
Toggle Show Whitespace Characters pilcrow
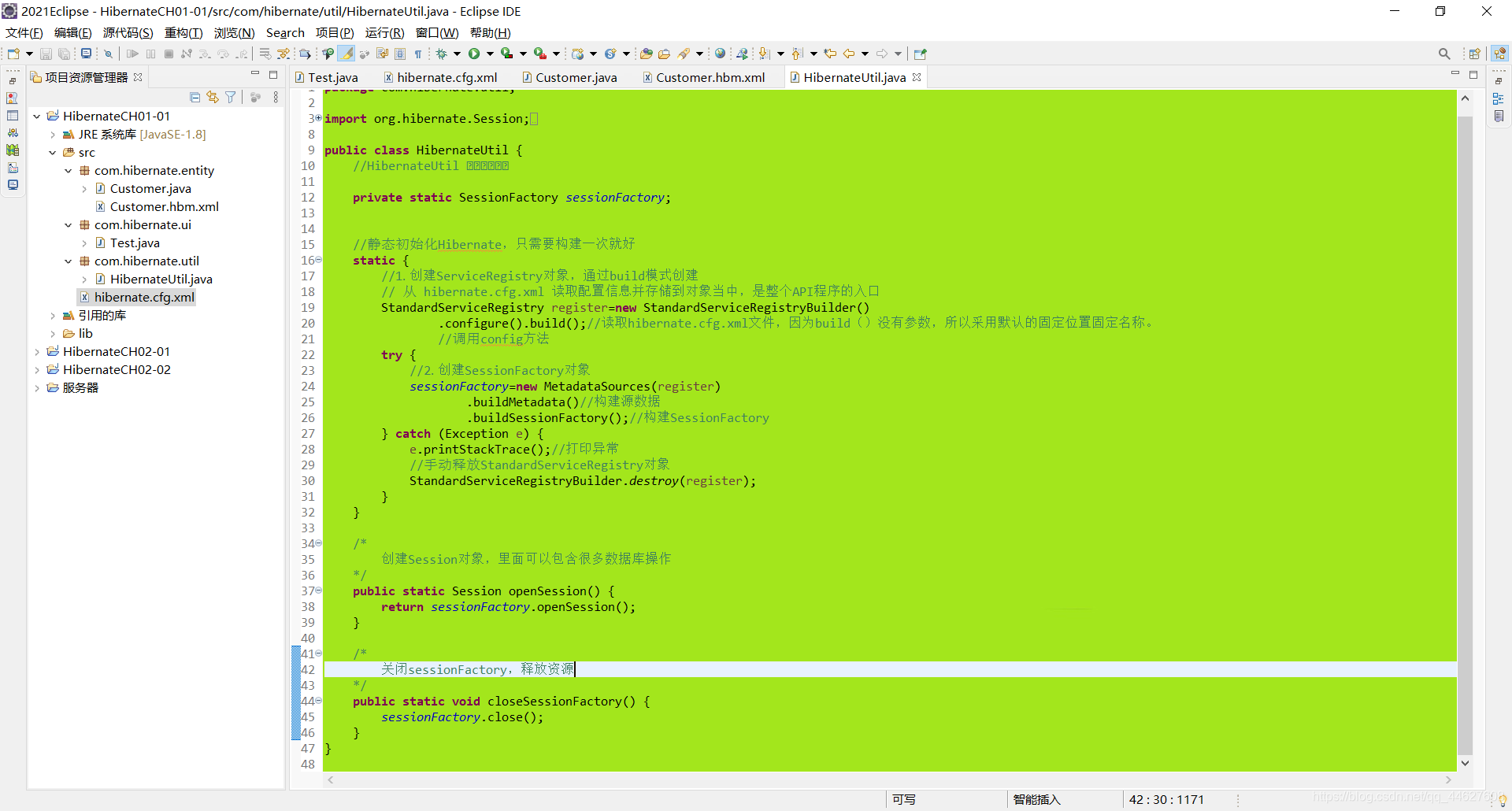(418, 54)
